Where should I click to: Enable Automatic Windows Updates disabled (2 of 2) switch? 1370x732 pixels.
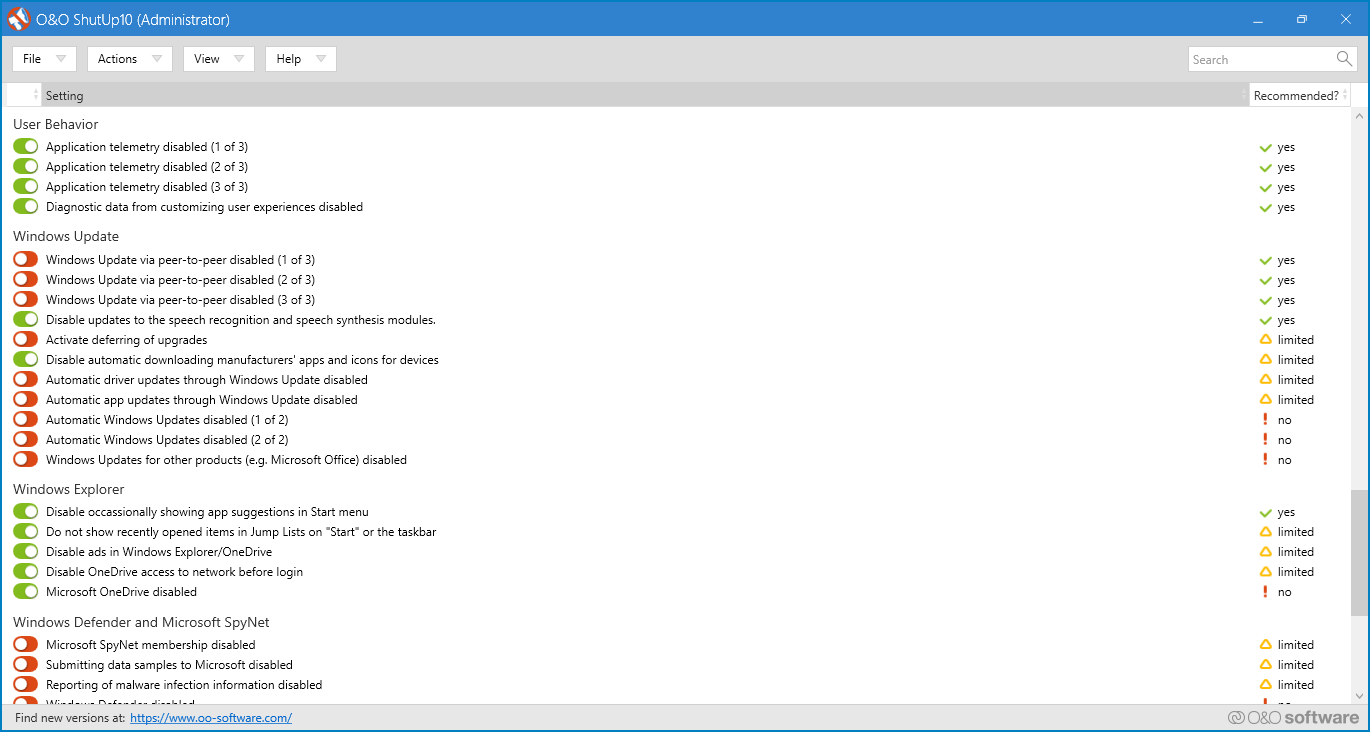point(26,440)
